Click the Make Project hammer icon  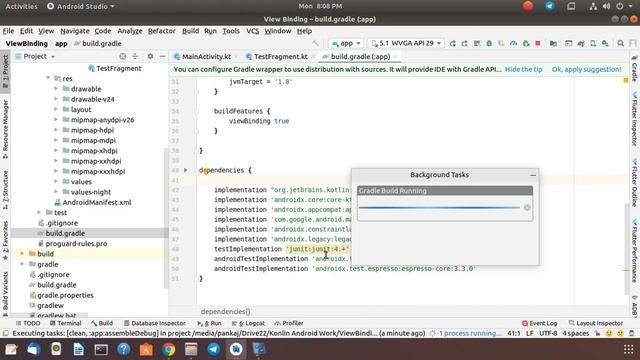point(315,43)
